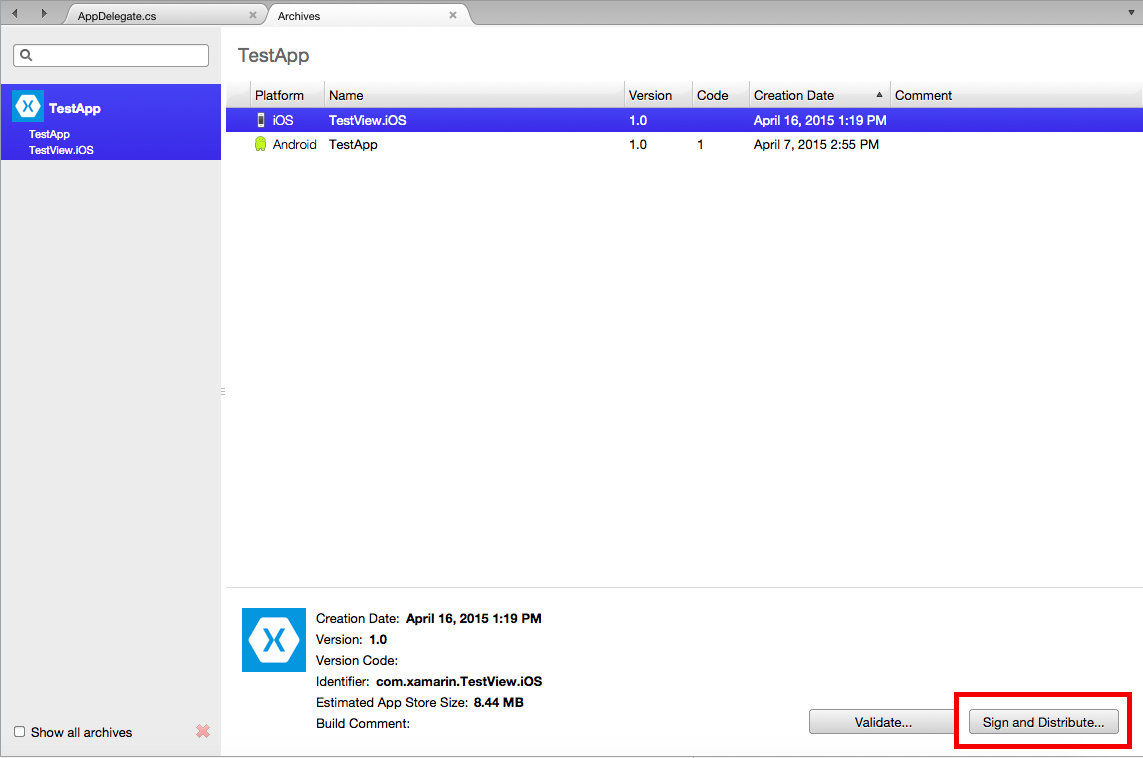
Task: Click the back navigation arrow in tab bar
Action: (x=15, y=13)
